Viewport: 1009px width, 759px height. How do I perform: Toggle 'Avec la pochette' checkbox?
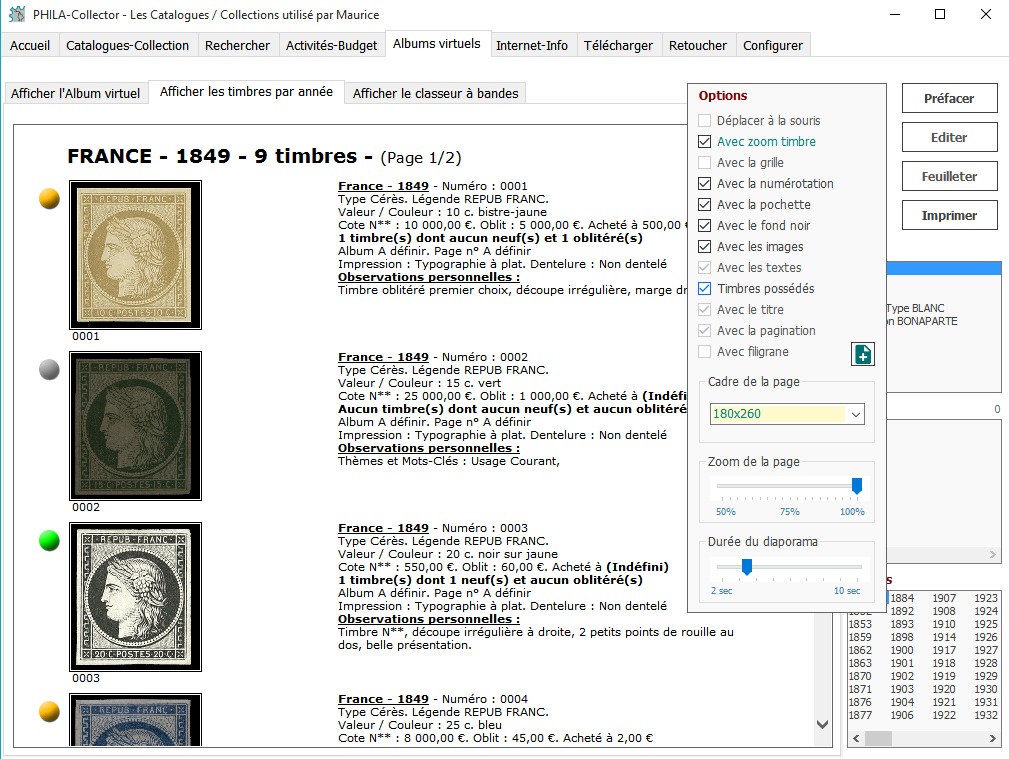[x=705, y=205]
